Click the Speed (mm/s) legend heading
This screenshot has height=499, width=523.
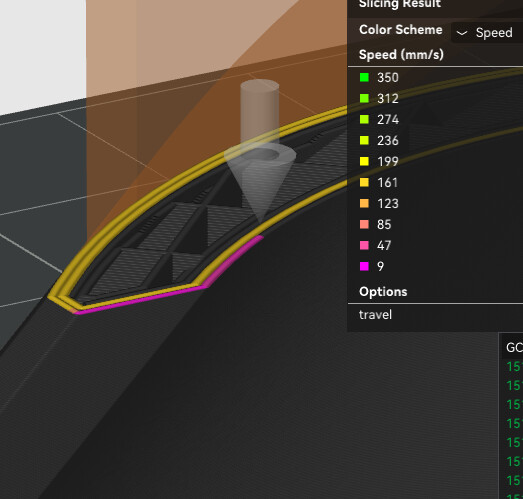click(401, 54)
